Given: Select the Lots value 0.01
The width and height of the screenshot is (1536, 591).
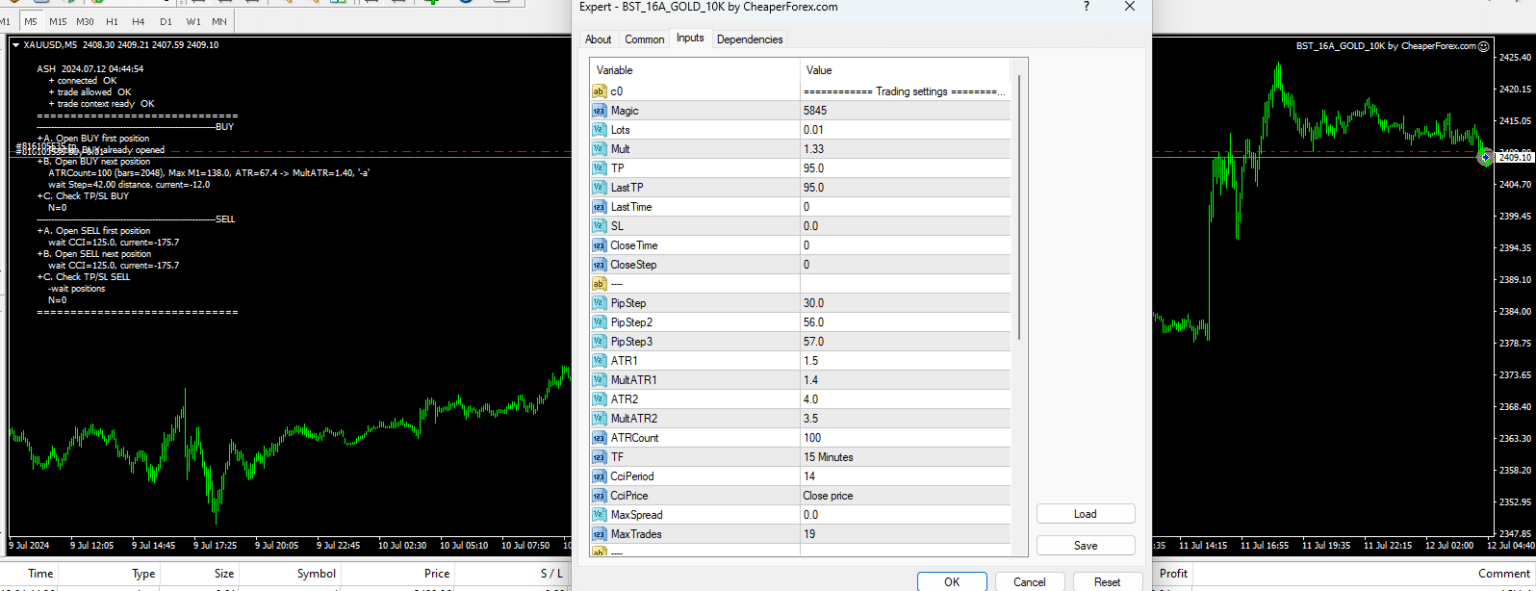Looking at the screenshot, I should click(x=814, y=130).
